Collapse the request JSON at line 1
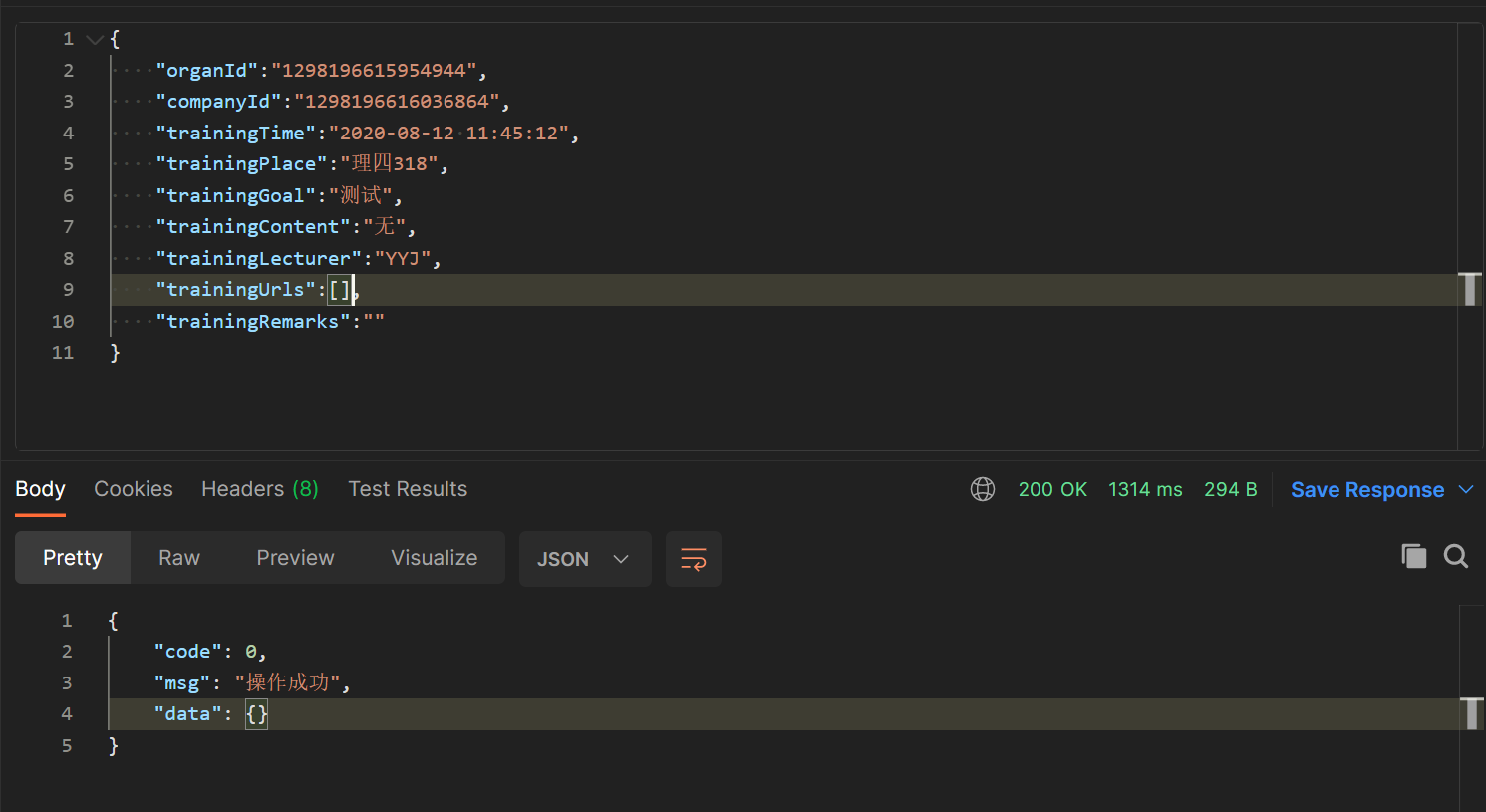1486x812 pixels. pos(95,40)
